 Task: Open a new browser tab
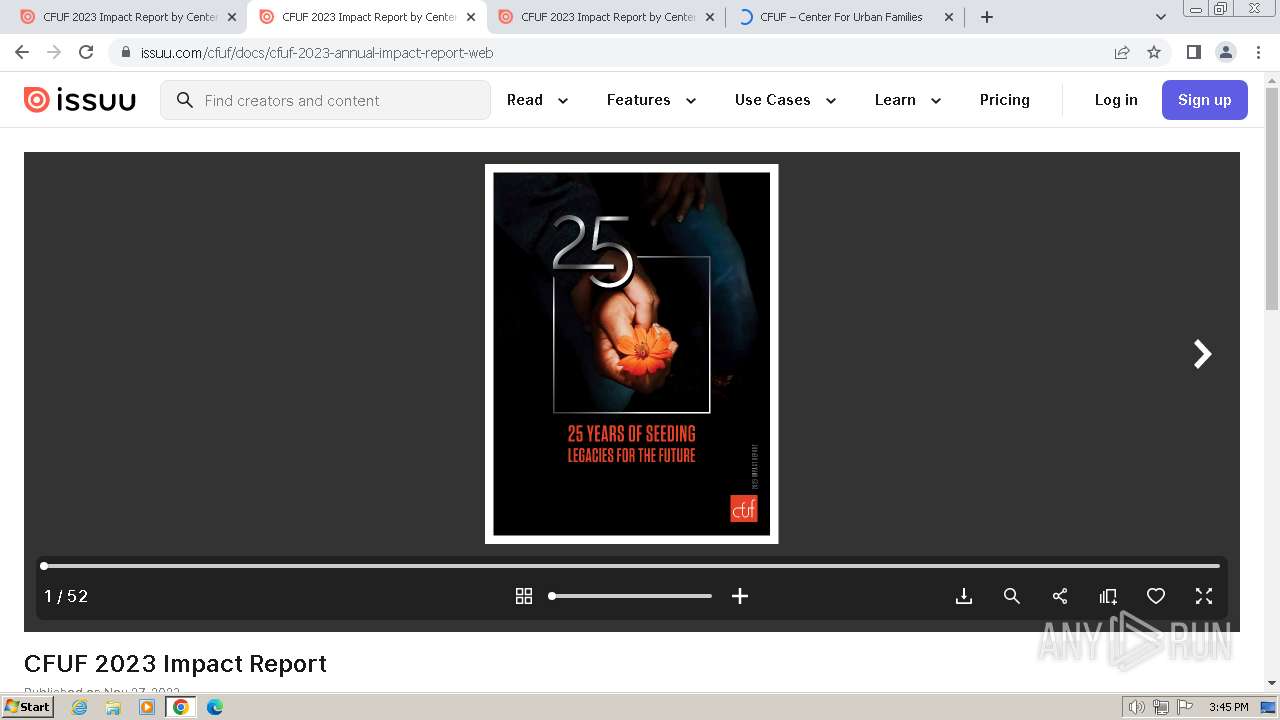point(987,17)
